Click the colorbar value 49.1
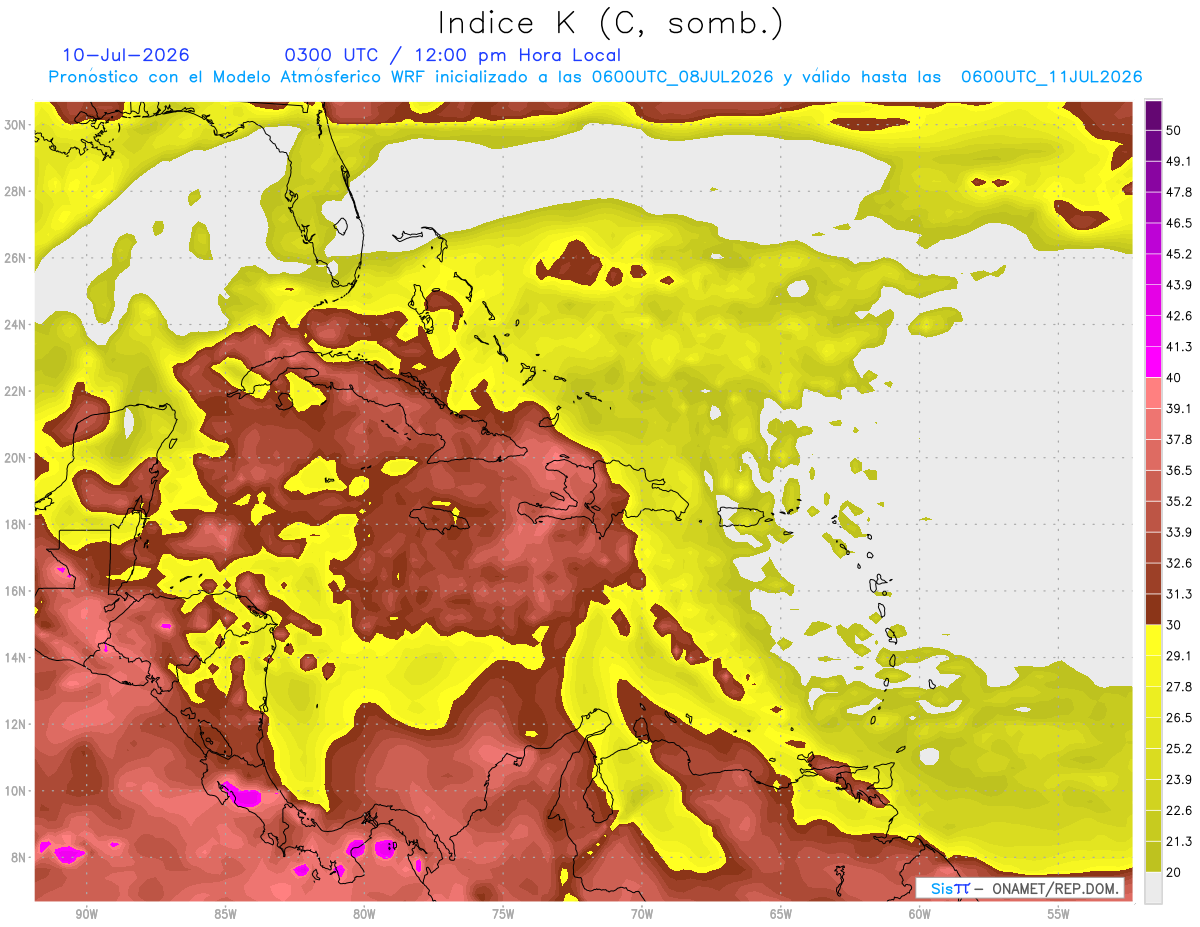 click(1179, 161)
